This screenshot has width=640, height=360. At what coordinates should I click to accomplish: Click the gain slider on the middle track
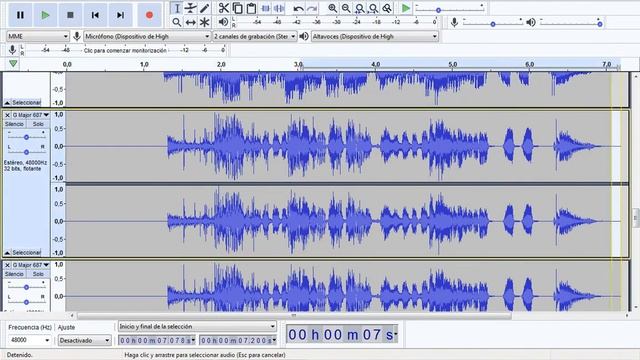pos(26,137)
